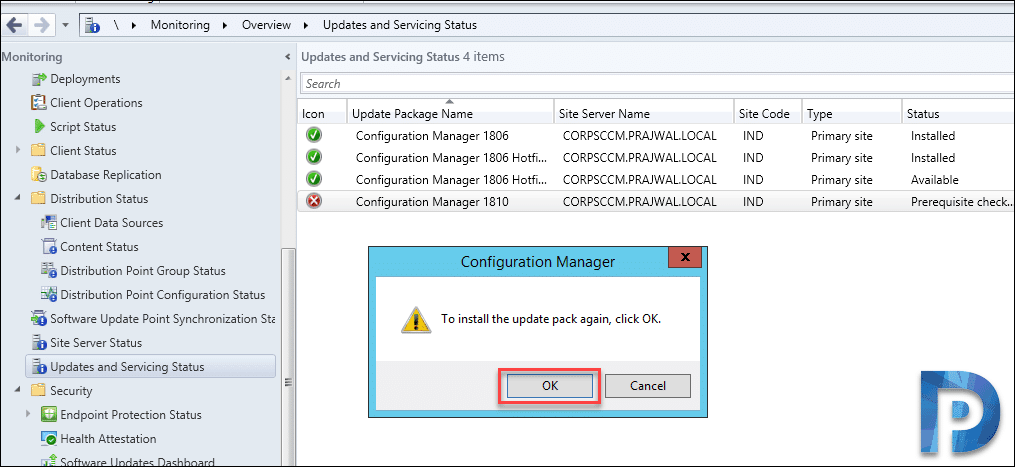
Task: Open Script Status green arrow icon
Action: (40, 127)
